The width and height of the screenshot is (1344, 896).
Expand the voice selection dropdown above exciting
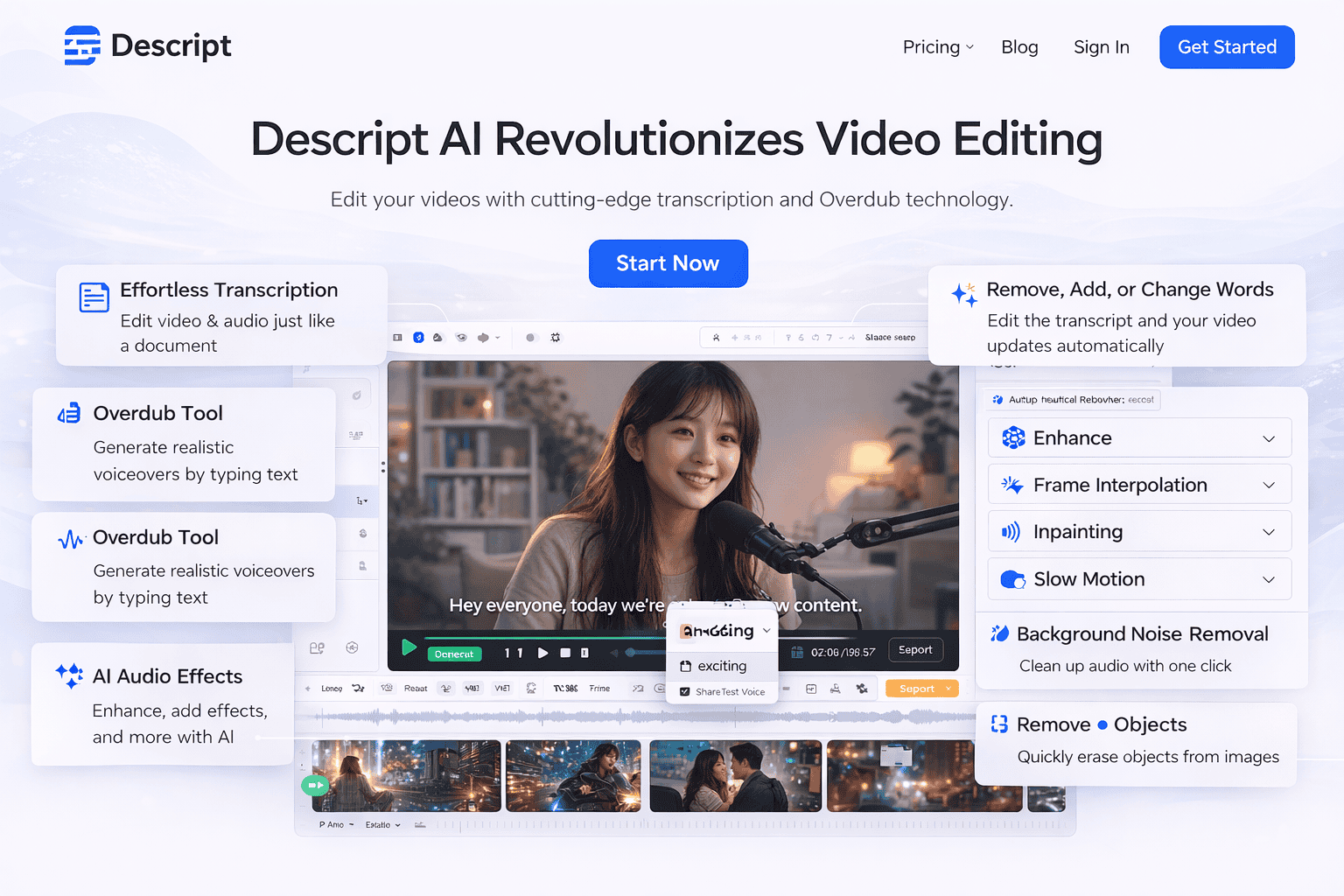(766, 630)
